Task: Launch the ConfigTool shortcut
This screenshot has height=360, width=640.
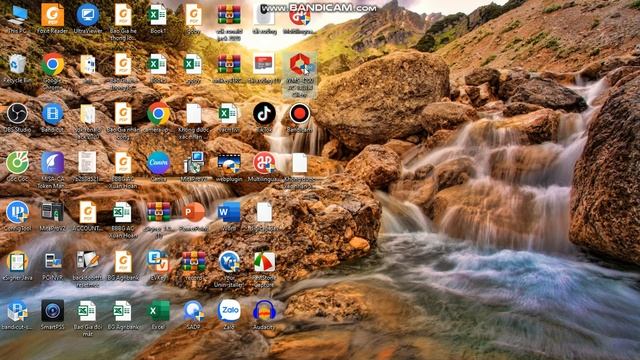Action: (17, 216)
